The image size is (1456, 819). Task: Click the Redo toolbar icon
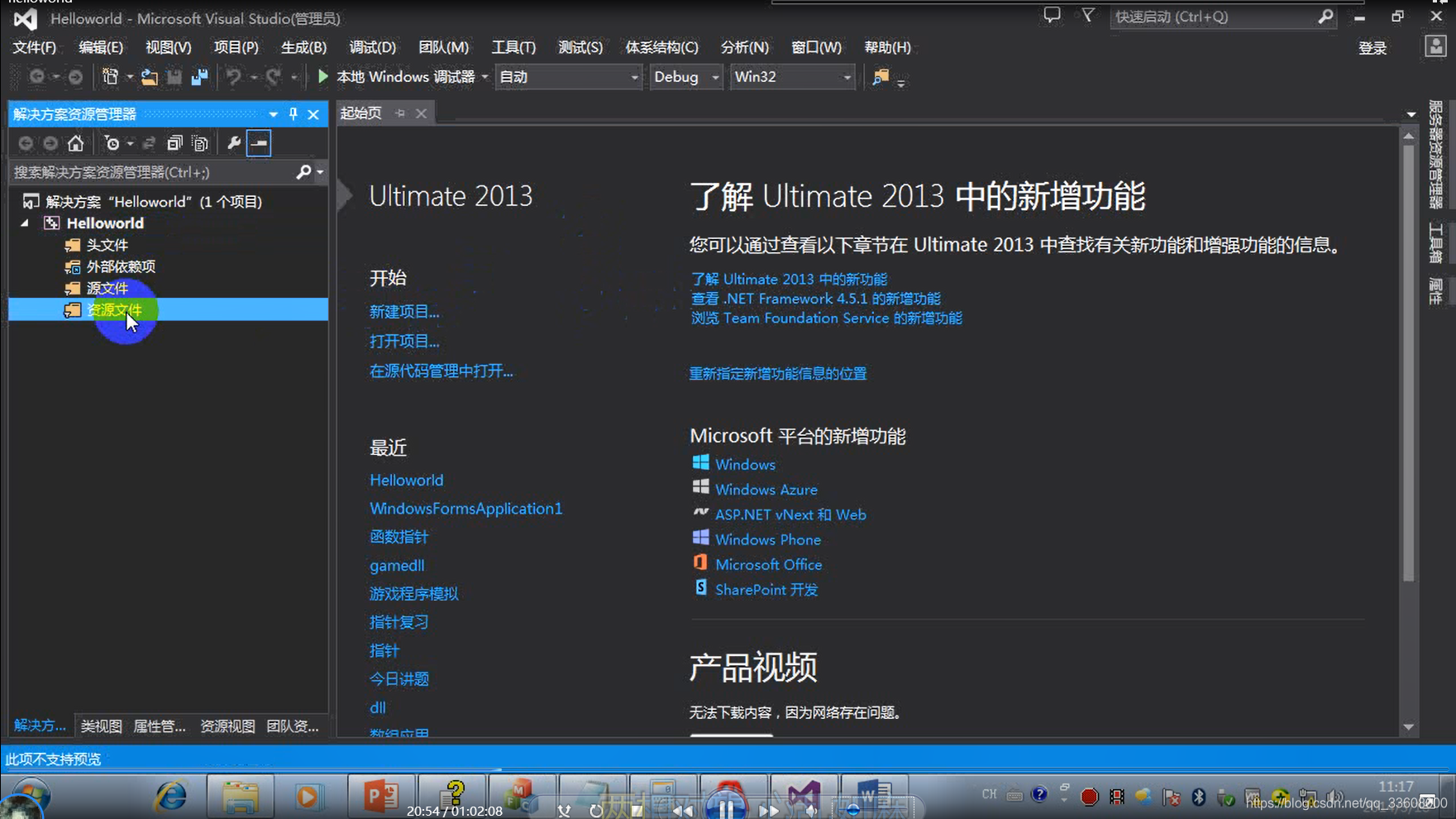(273, 77)
